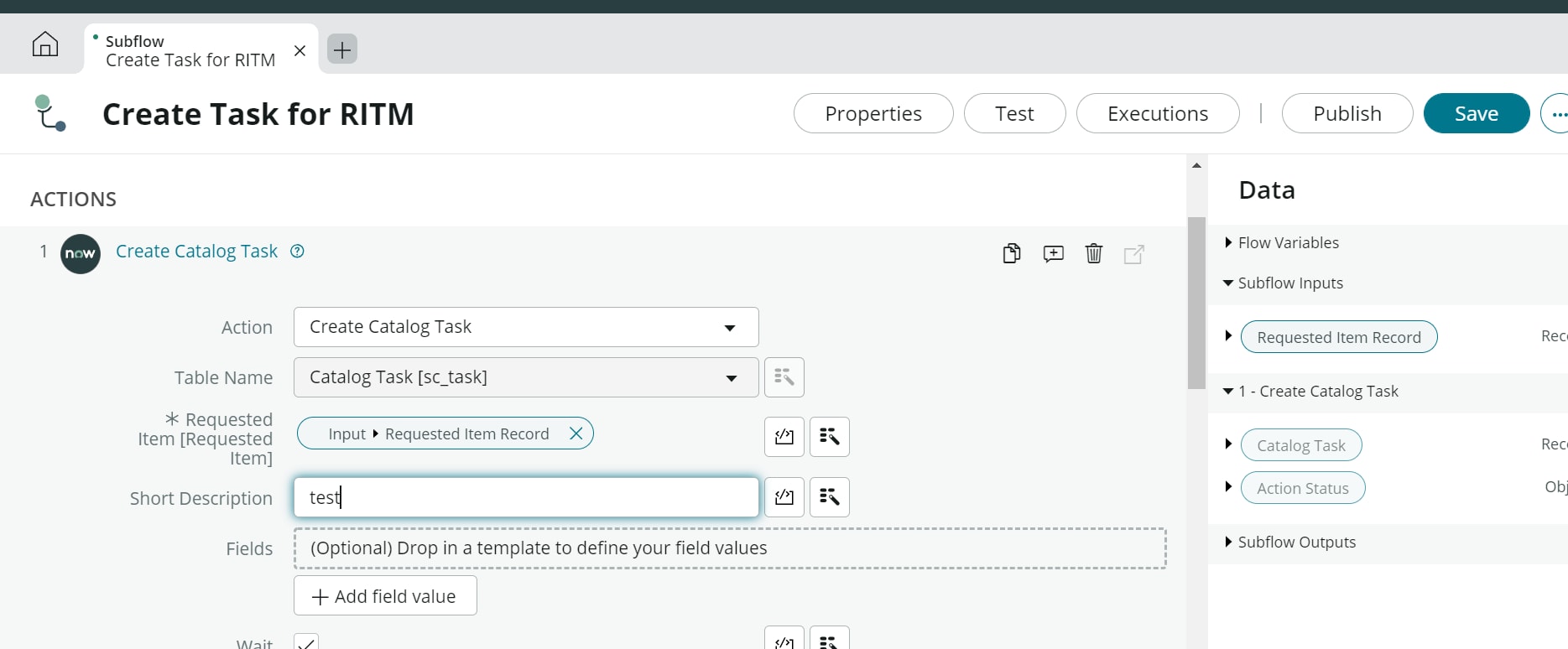Image resolution: width=1568 pixels, height=649 pixels.
Task: Click the Save button
Action: 1476,113
